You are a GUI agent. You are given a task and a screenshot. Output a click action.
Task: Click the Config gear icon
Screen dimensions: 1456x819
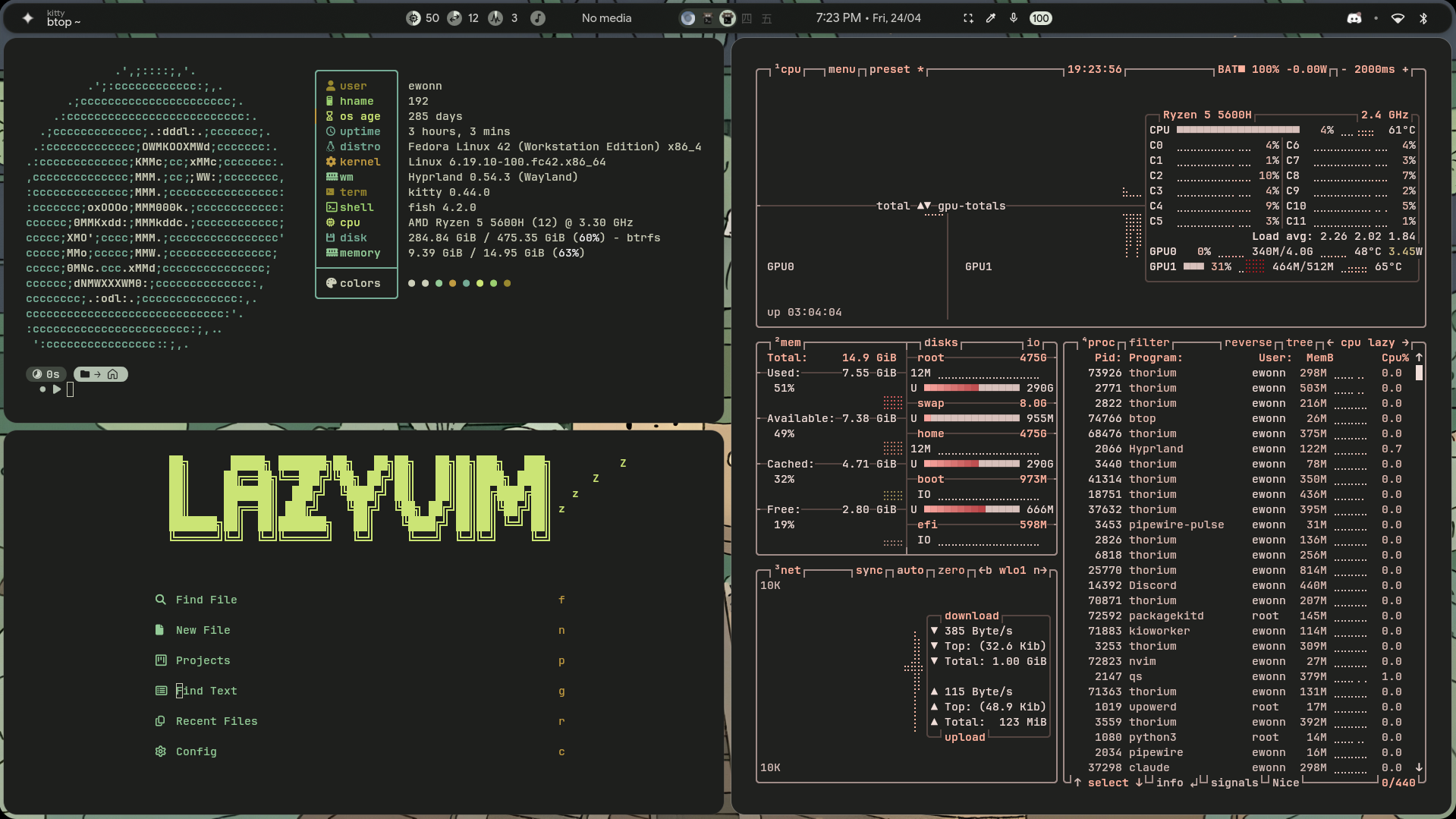pyautogui.click(x=160, y=751)
